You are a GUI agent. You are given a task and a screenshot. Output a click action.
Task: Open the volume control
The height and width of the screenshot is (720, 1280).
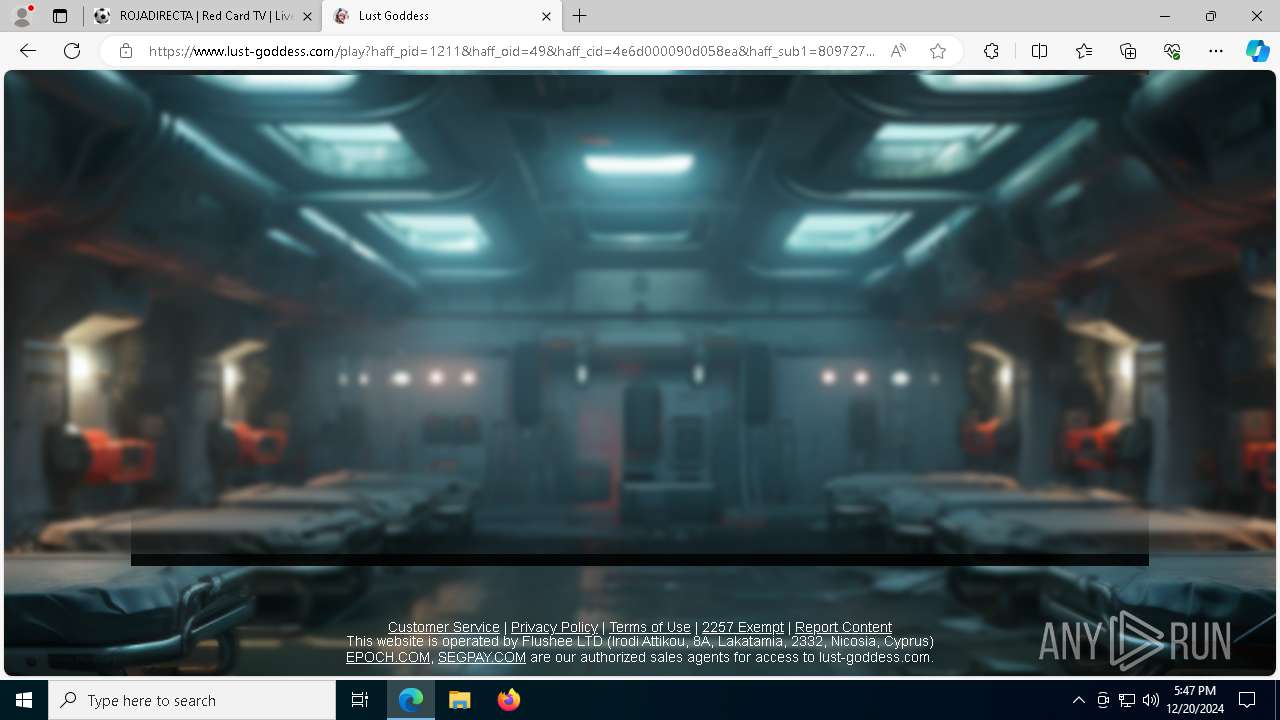[x=1151, y=700]
